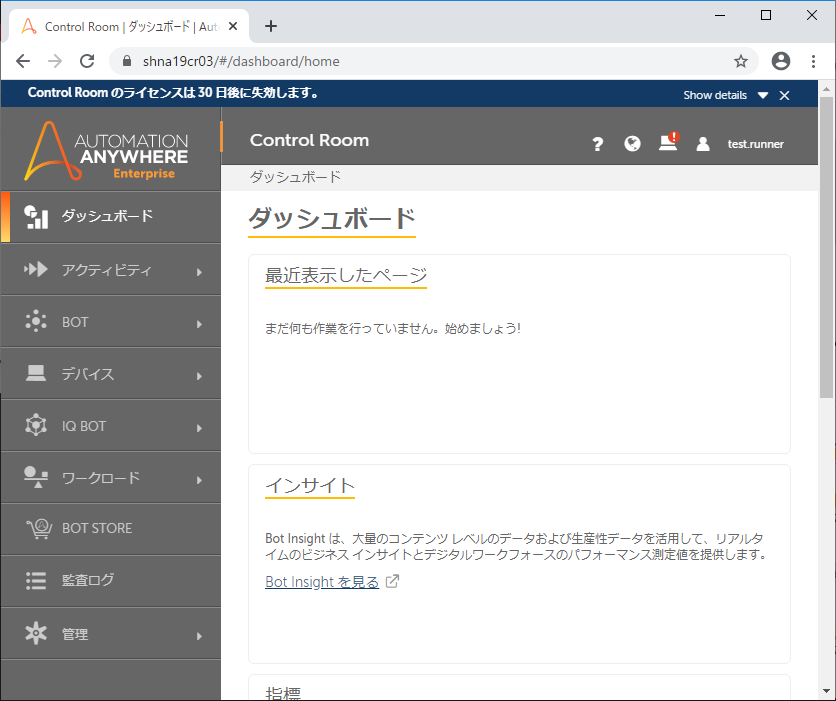Expand the アクティビティ submenu arrow
Image resolution: width=836 pixels, height=701 pixels.
tap(199, 272)
